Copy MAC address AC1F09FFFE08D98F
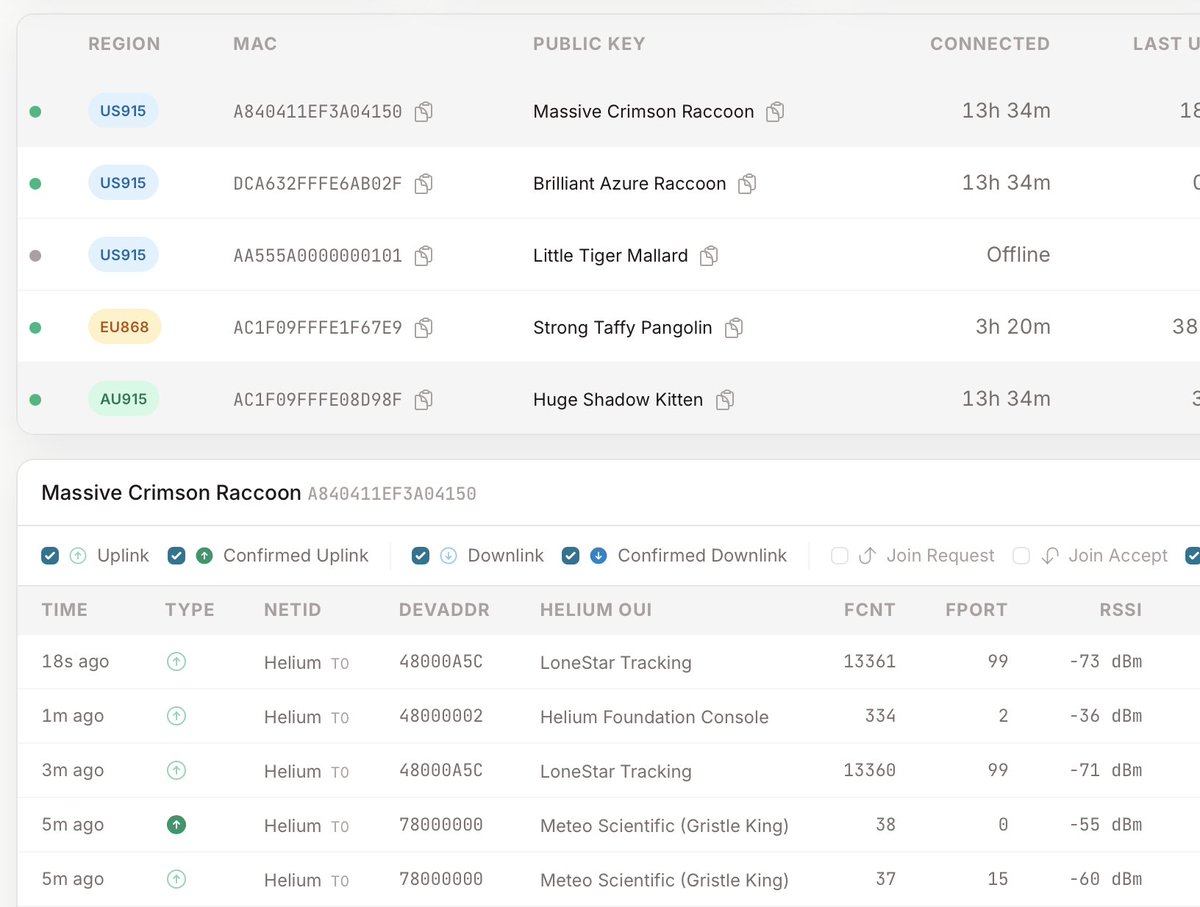This screenshot has height=907, width=1200. tap(424, 400)
